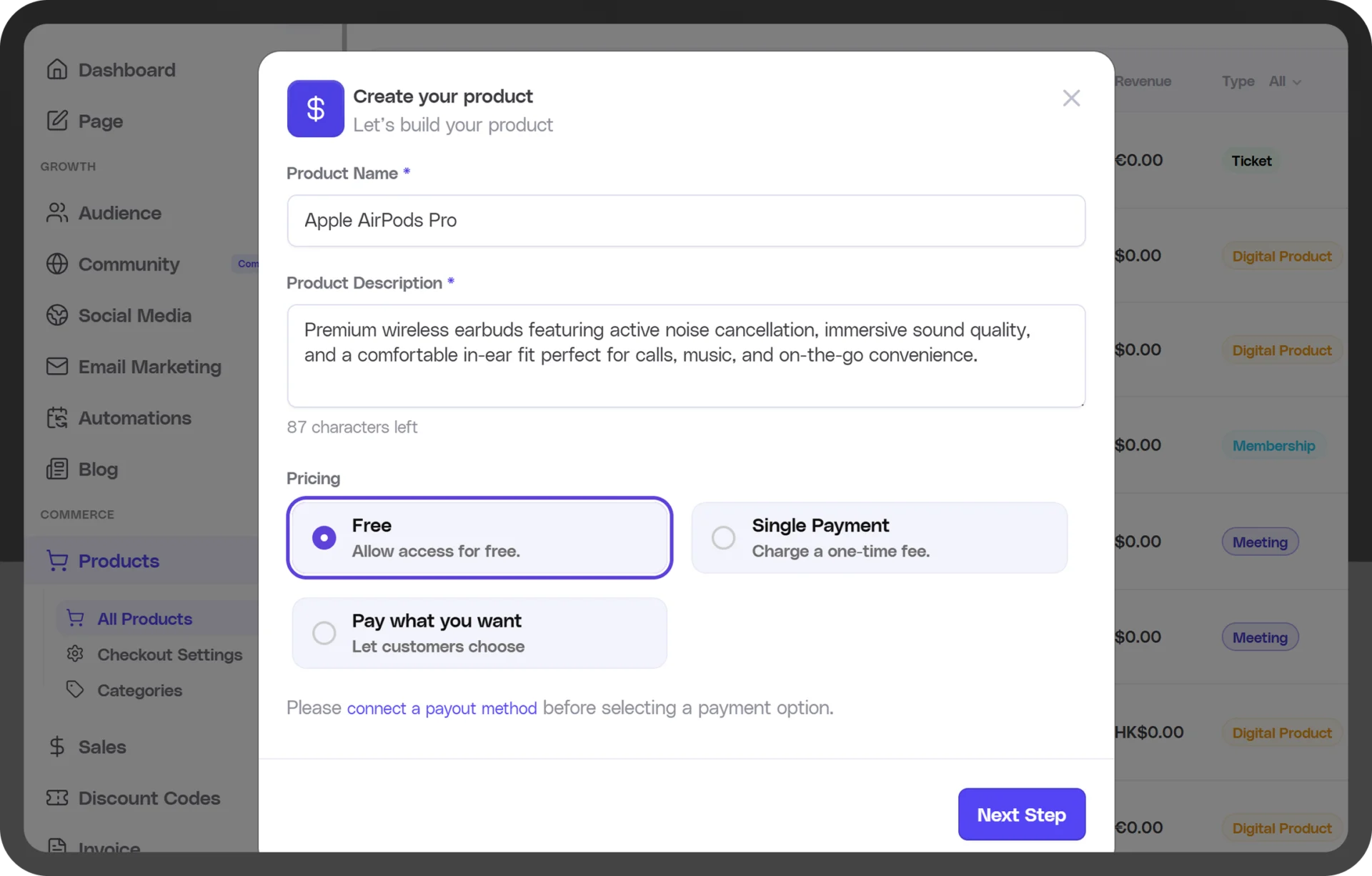The image size is (1372, 876).
Task: Click the Discount Codes ticket icon
Action: click(57, 798)
